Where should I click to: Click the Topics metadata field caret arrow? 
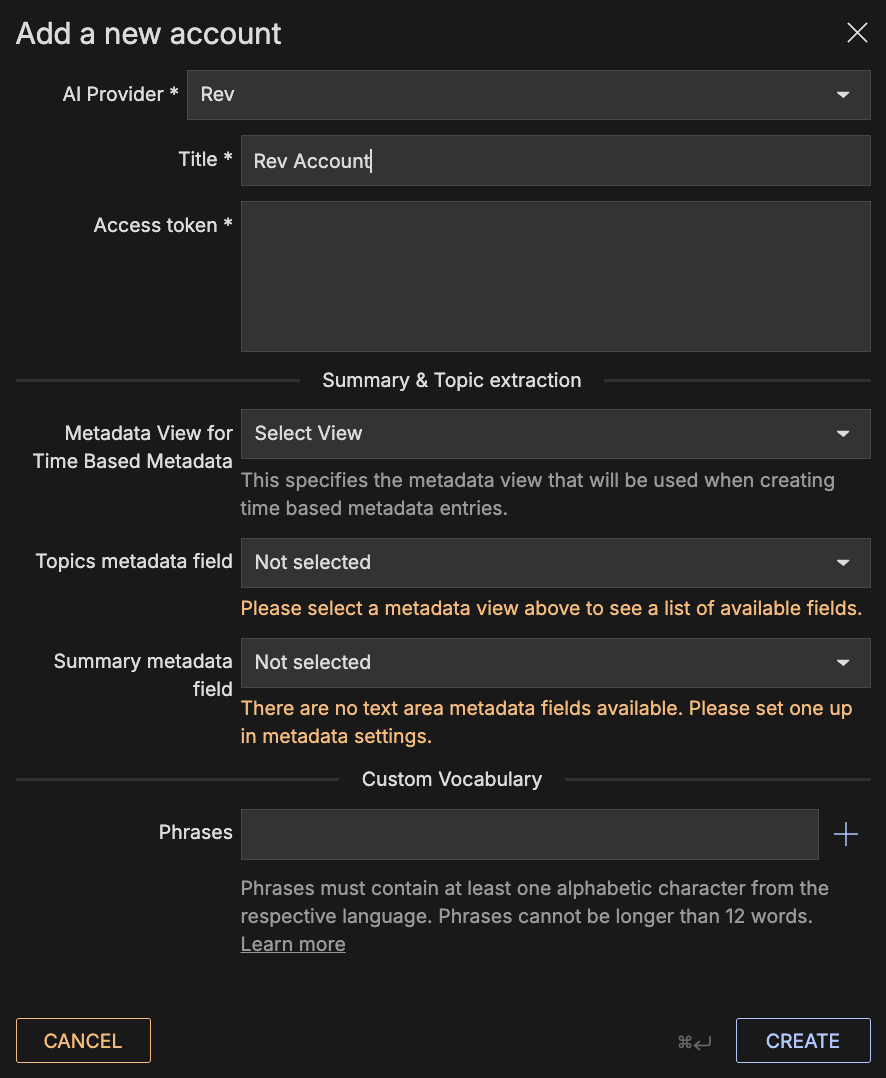[843, 563]
